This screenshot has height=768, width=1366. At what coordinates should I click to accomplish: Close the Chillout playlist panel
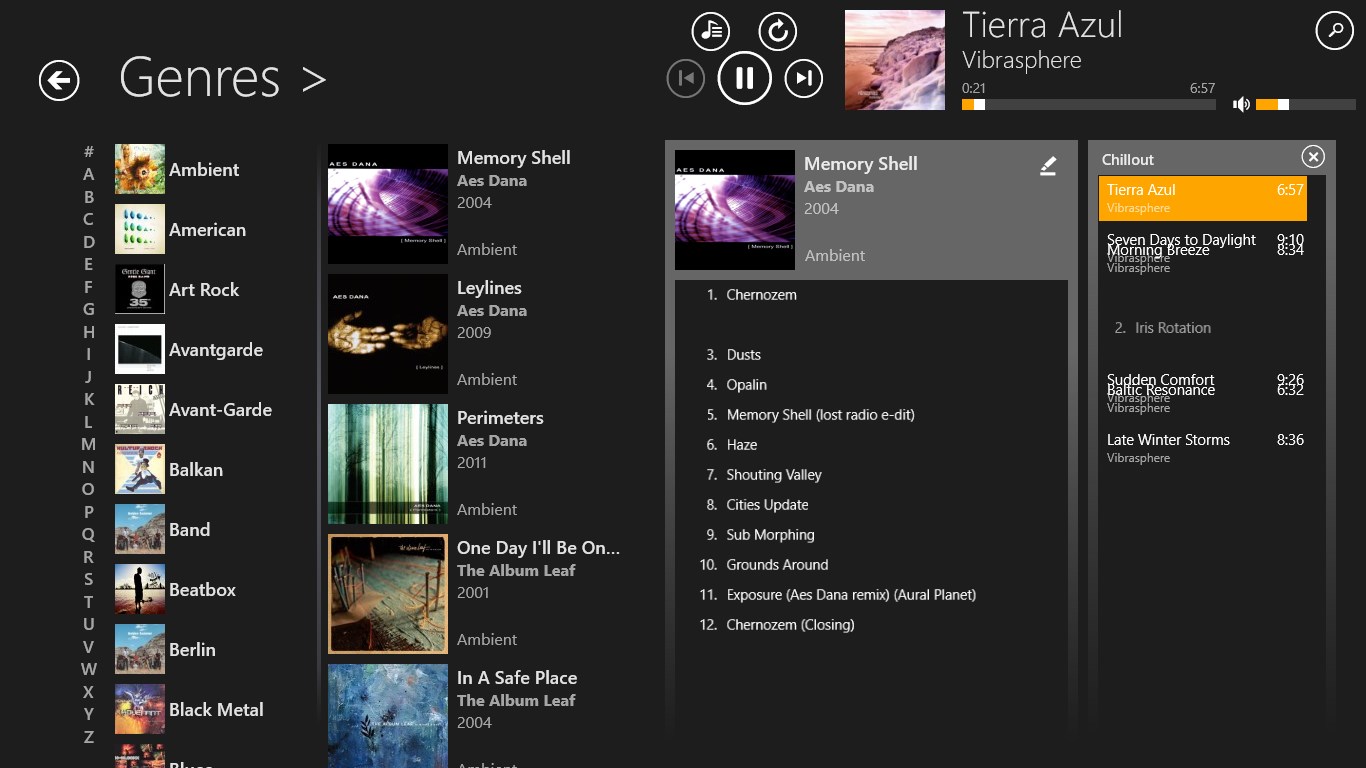click(1313, 157)
